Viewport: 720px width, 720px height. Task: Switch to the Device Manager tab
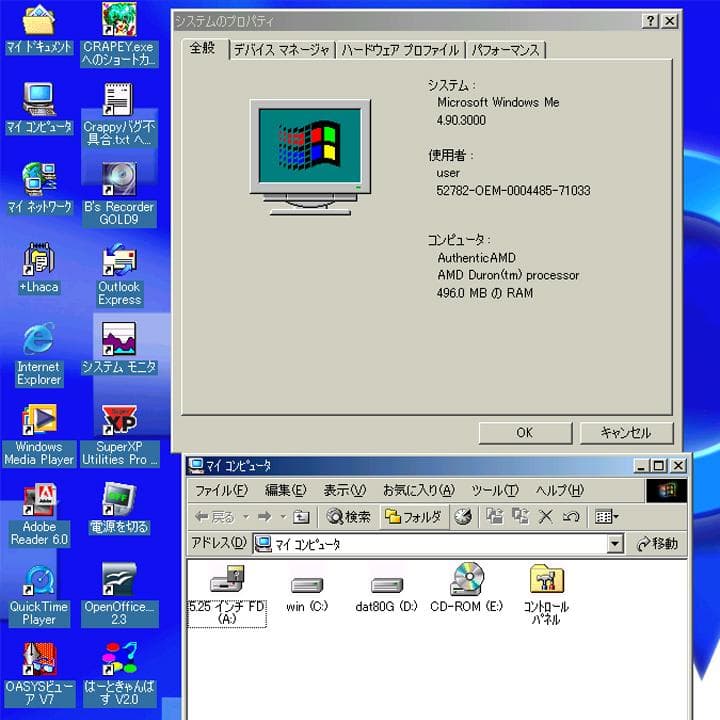(x=281, y=50)
